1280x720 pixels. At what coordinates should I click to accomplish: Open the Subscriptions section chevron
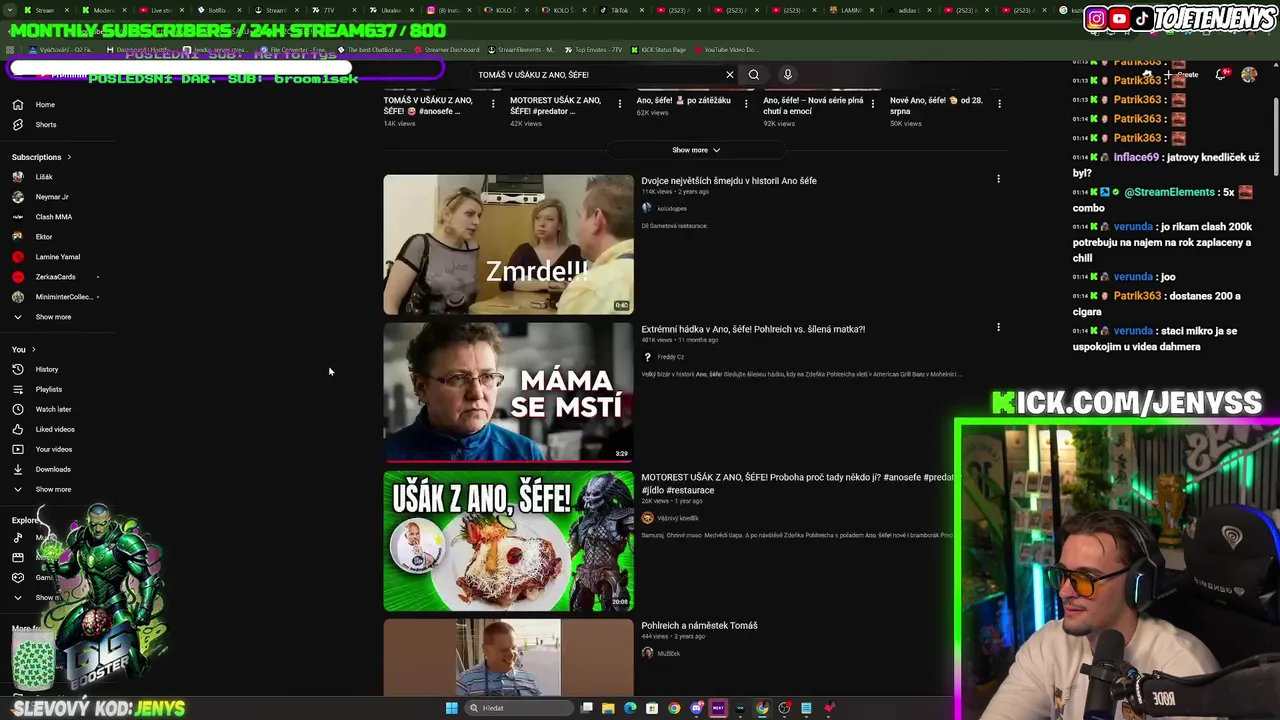pyautogui.click(x=69, y=157)
